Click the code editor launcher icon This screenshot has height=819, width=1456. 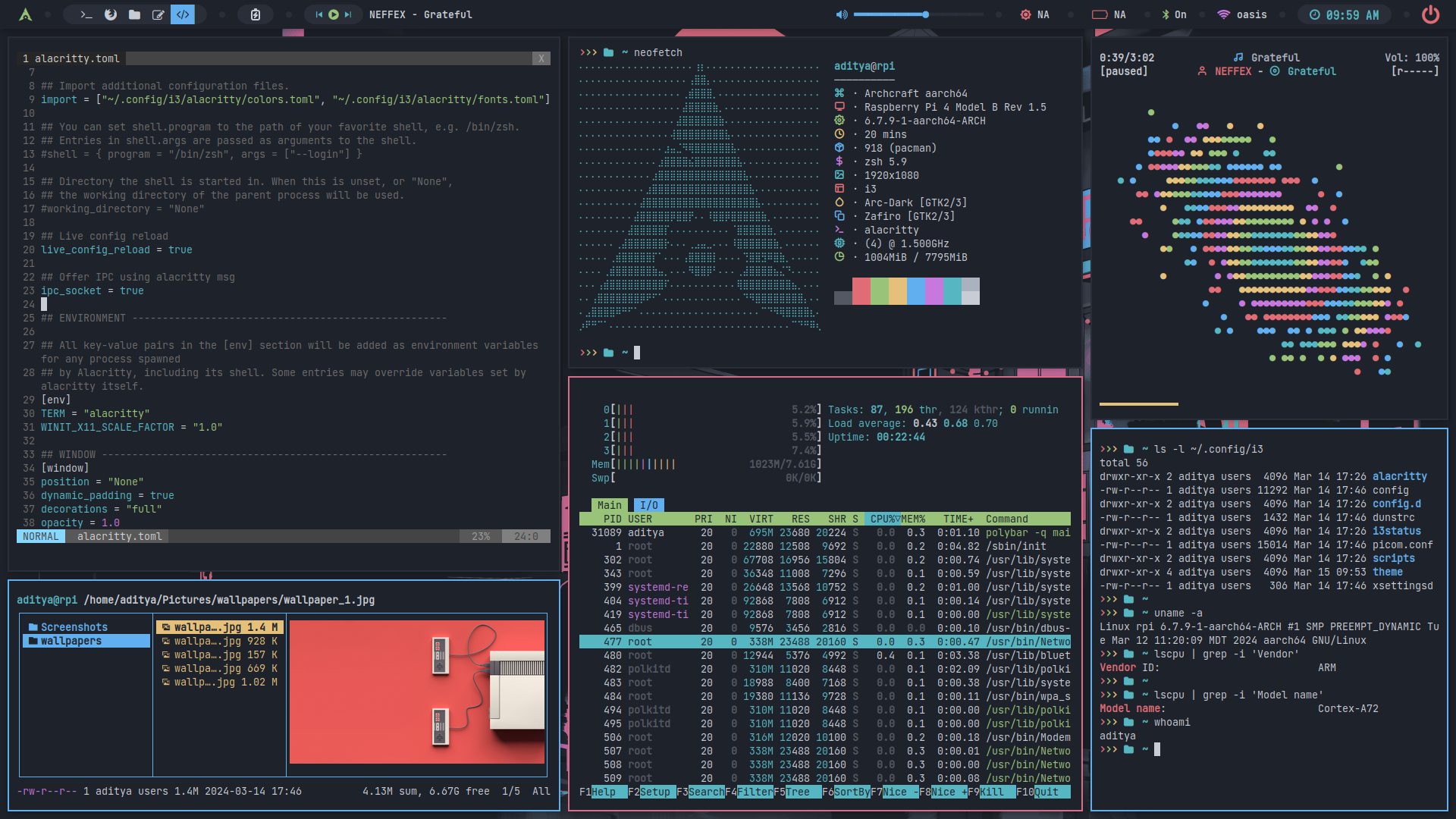183,14
